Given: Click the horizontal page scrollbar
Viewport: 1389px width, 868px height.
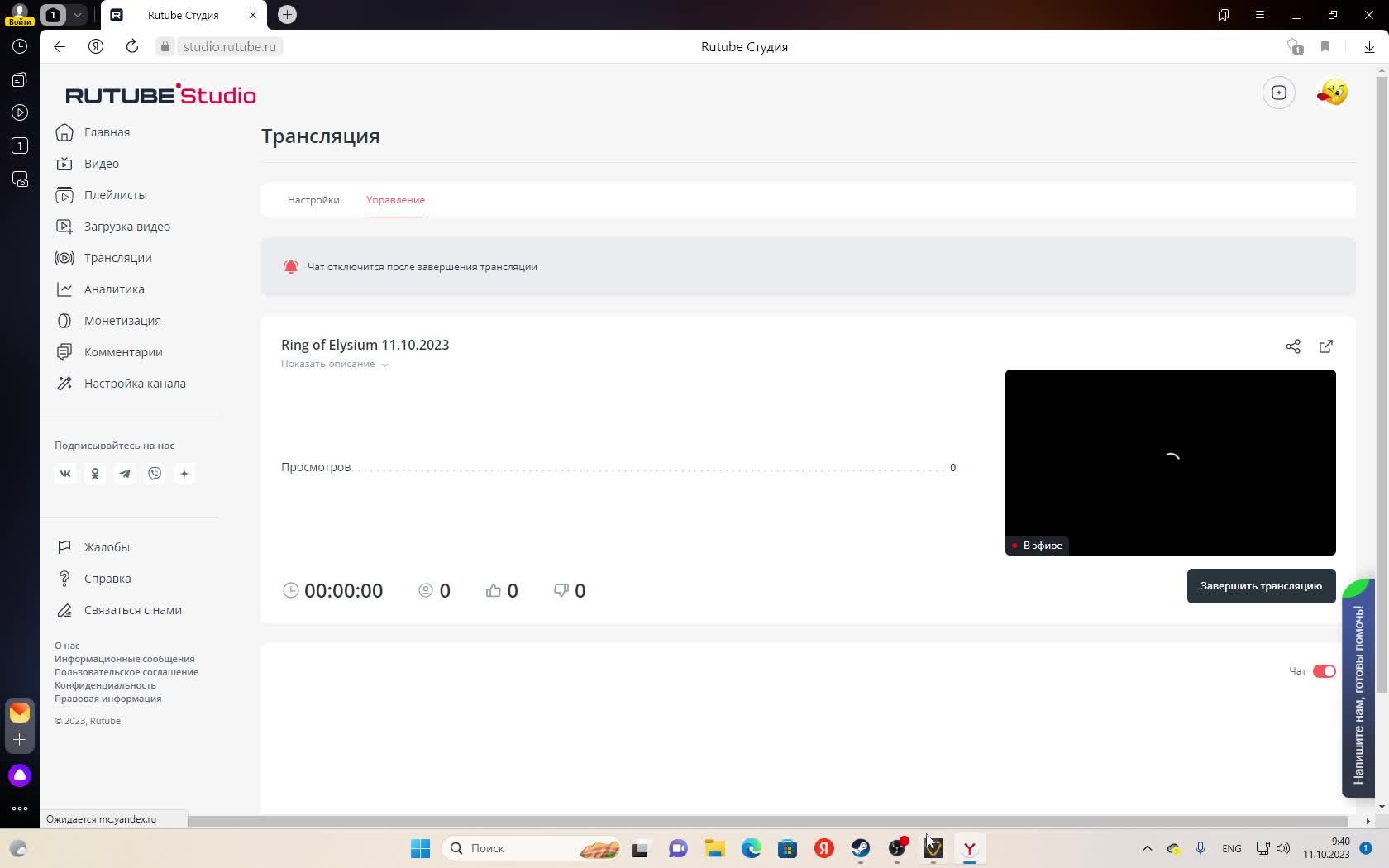Looking at the screenshot, I should pos(769,821).
